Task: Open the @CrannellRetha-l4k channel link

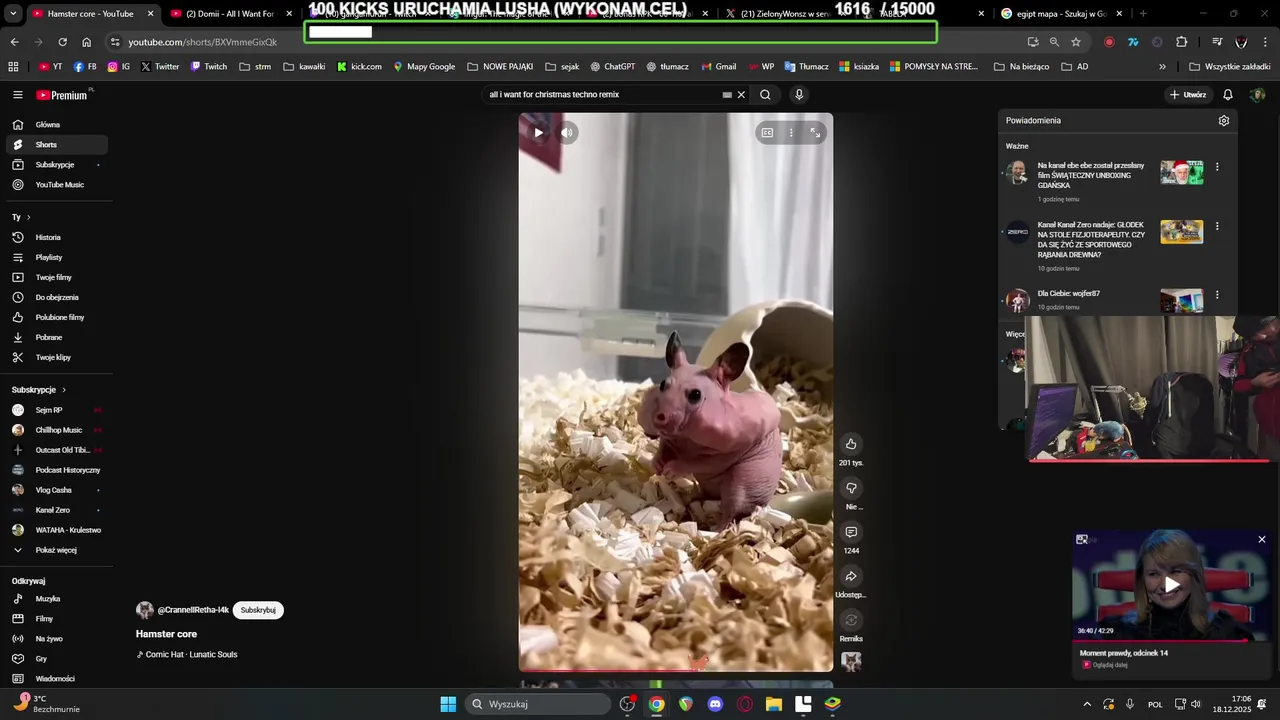Action: point(193,610)
